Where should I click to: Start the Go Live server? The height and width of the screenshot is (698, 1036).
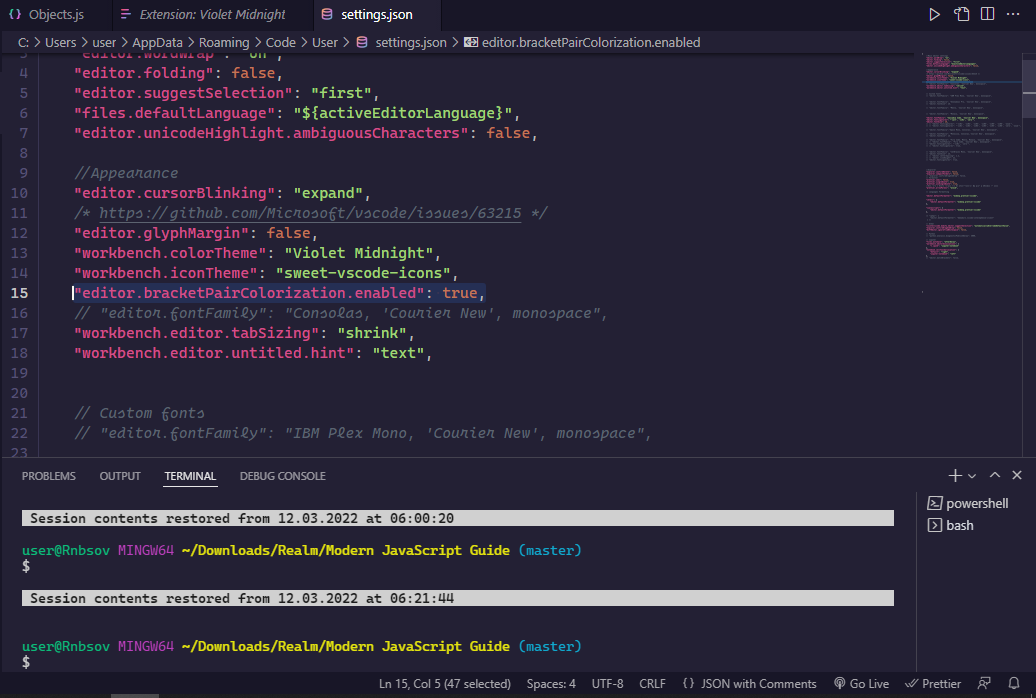click(x=862, y=683)
